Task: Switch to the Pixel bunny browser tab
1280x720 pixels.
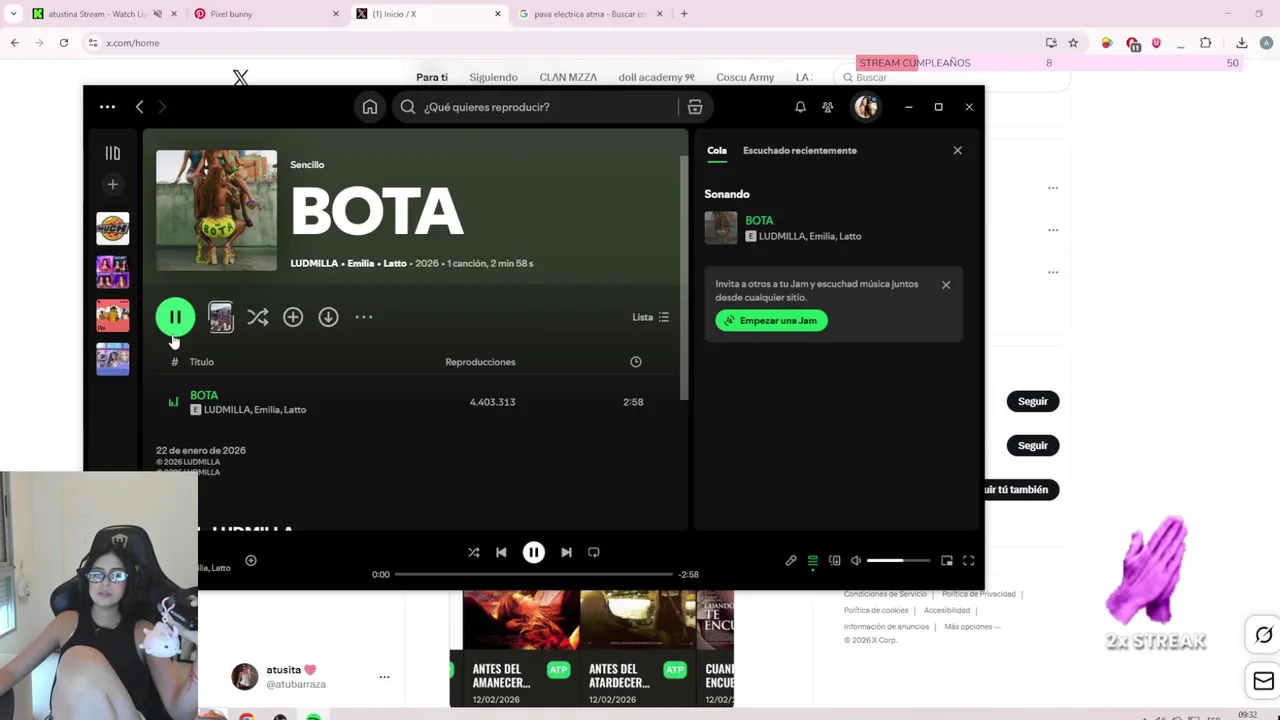Action: [265, 14]
